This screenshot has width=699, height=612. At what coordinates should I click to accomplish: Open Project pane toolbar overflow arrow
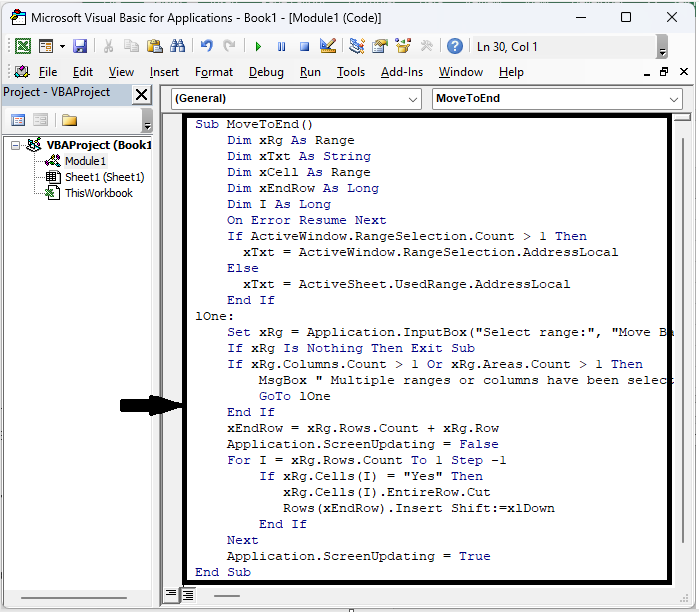tap(147, 121)
